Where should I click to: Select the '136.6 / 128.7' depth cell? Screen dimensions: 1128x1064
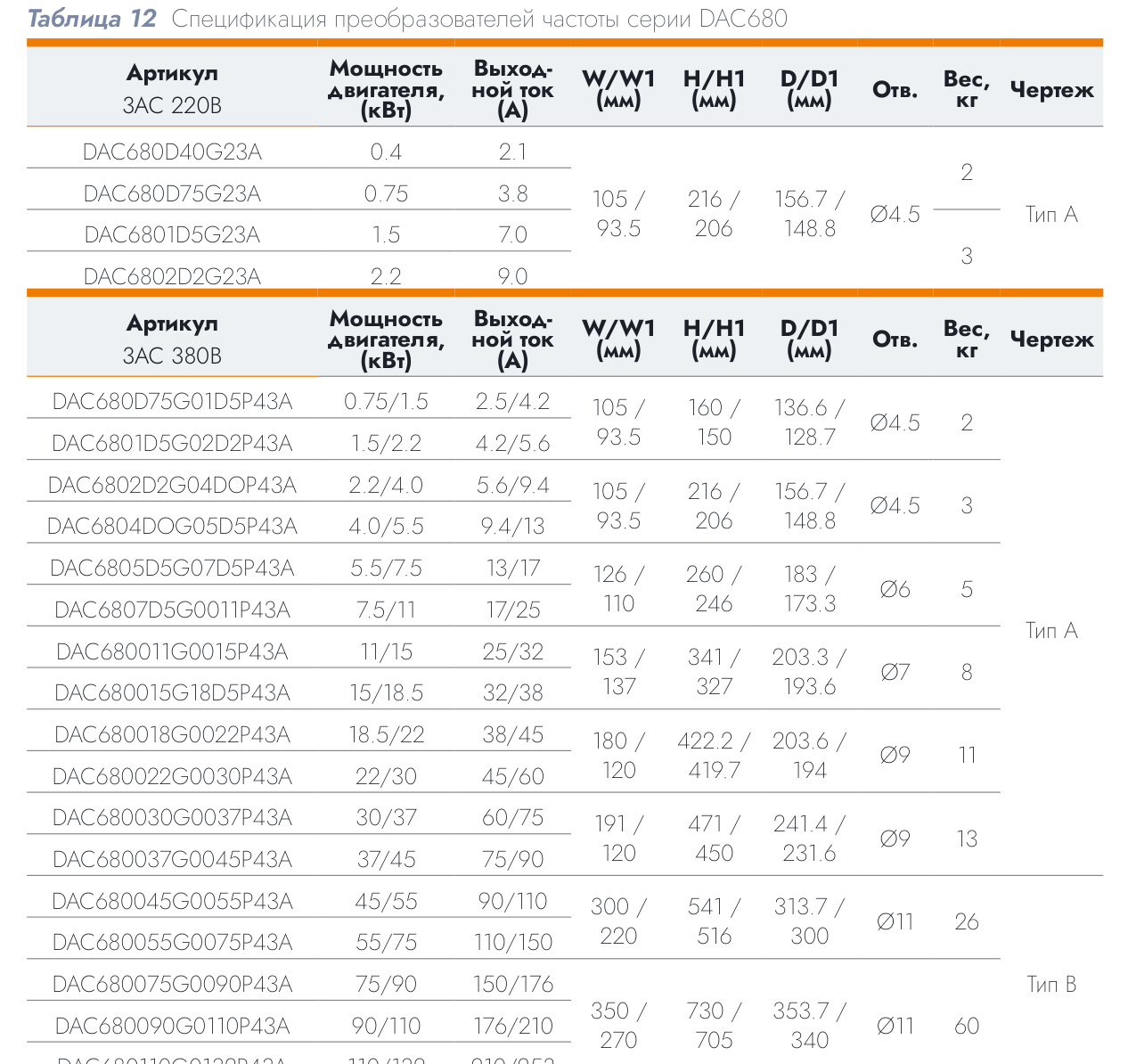809,422
